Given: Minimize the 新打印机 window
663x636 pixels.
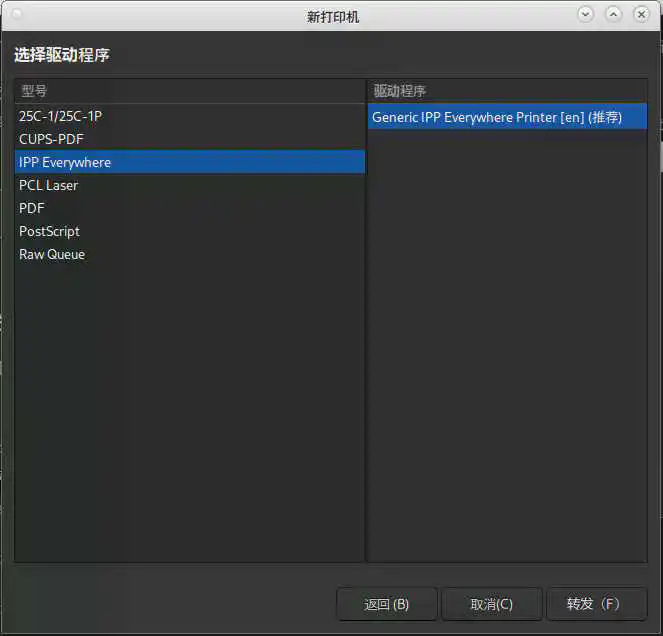Looking at the screenshot, I should (586, 15).
